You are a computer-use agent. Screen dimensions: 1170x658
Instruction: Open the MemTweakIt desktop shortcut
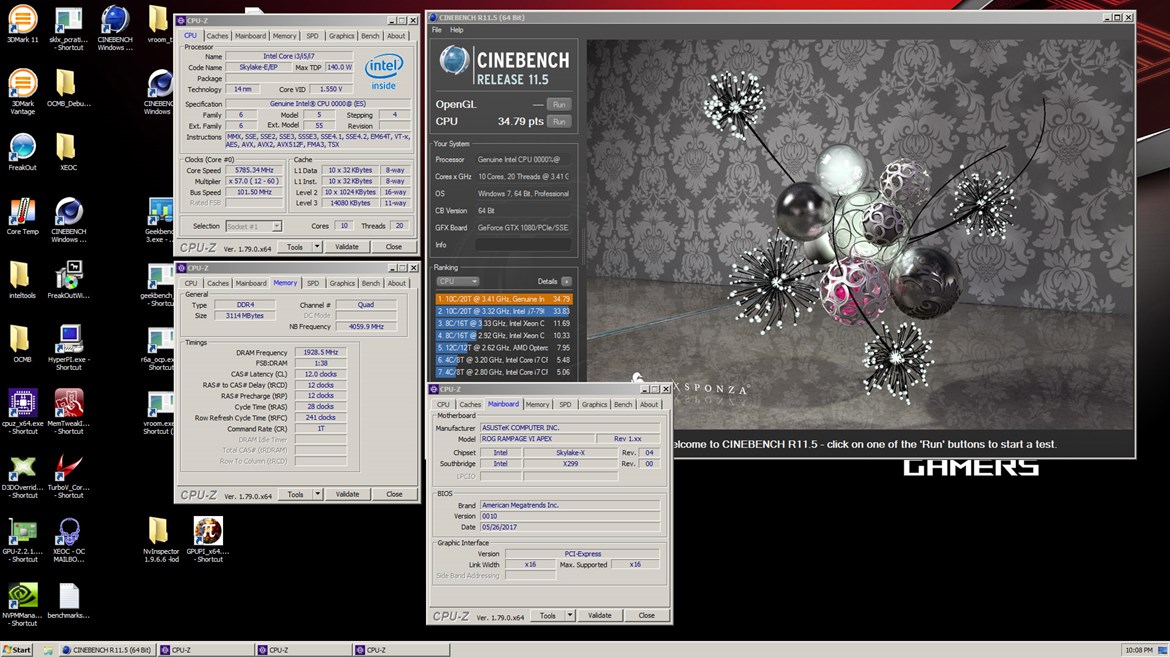[x=68, y=405]
